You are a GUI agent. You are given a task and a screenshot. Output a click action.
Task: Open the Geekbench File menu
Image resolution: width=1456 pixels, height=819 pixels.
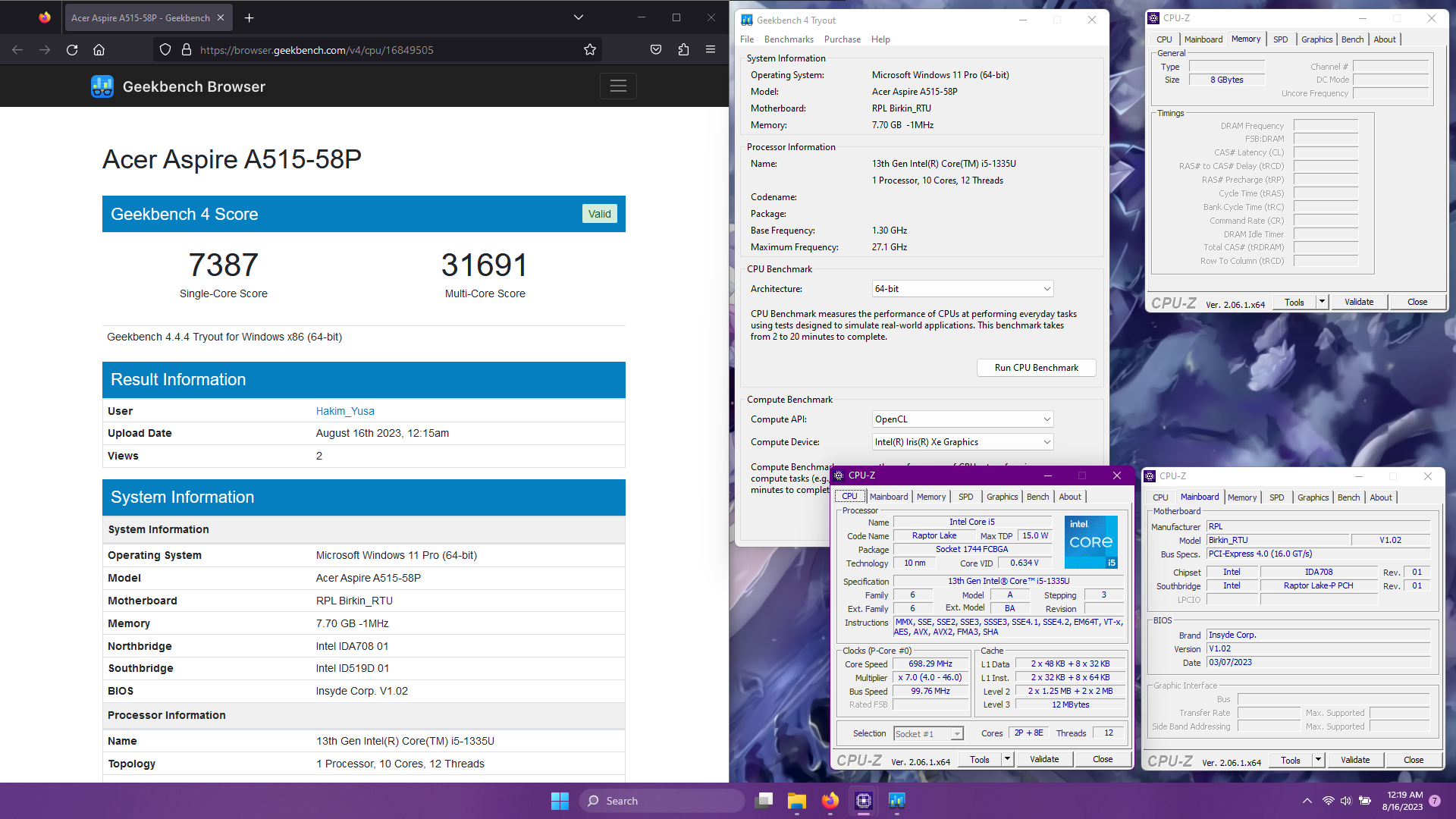tap(747, 39)
